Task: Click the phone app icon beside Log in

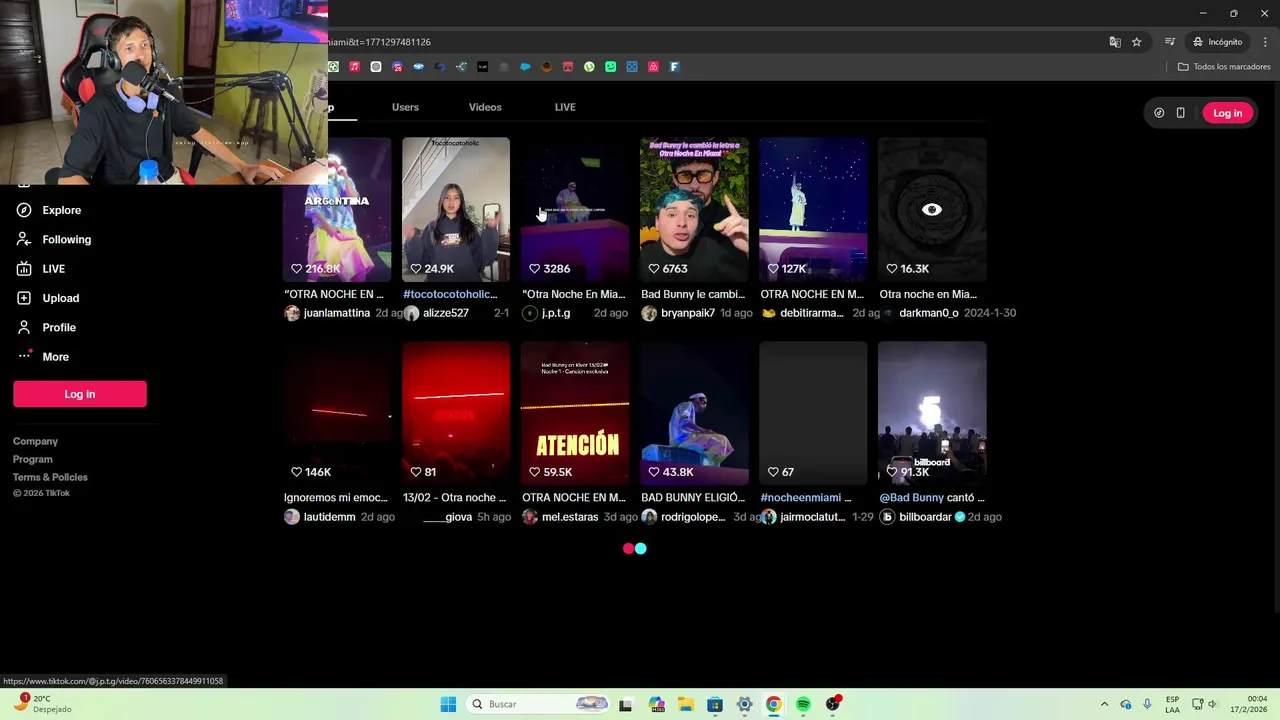Action: [x=1180, y=113]
